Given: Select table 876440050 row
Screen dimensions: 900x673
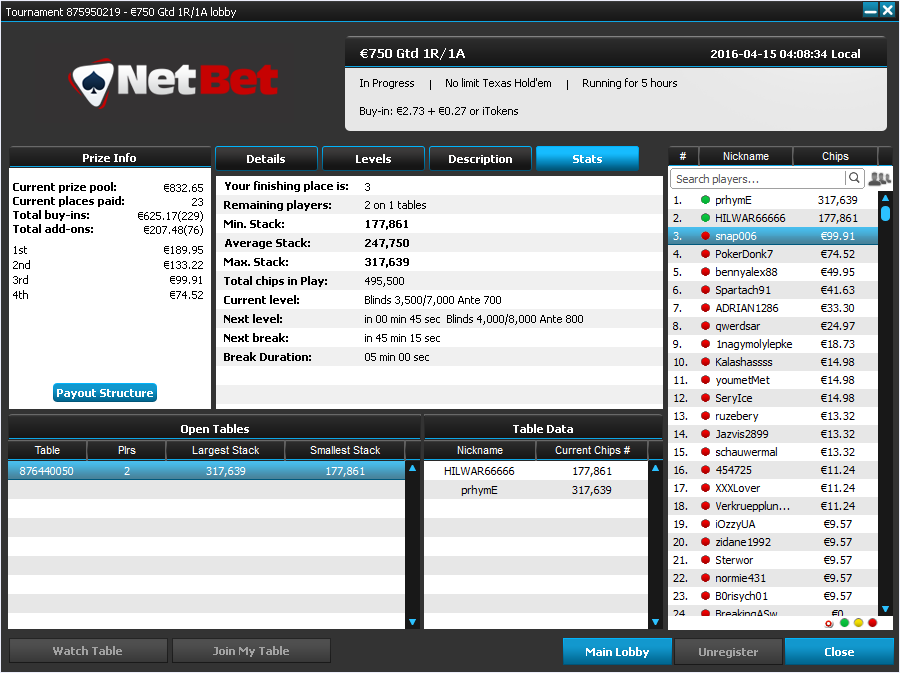Looking at the screenshot, I should pos(207,471).
